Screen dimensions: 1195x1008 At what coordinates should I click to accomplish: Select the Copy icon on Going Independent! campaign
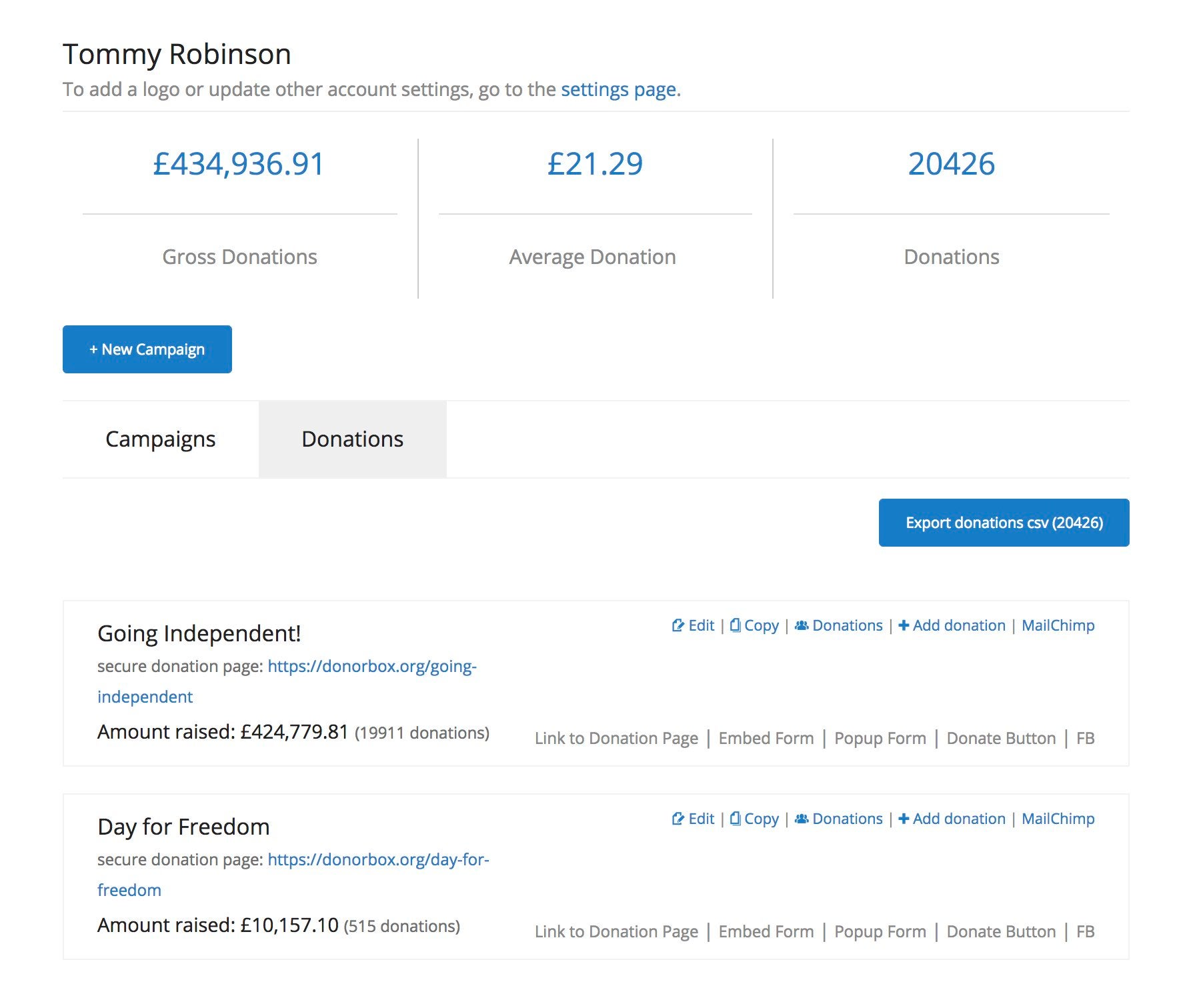(736, 625)
